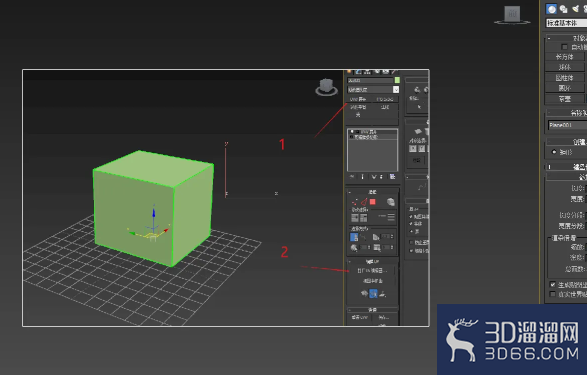Click the ViewCube inside the green cube viewport
This screenshot has width=587, height=375.
coord(326,88)
